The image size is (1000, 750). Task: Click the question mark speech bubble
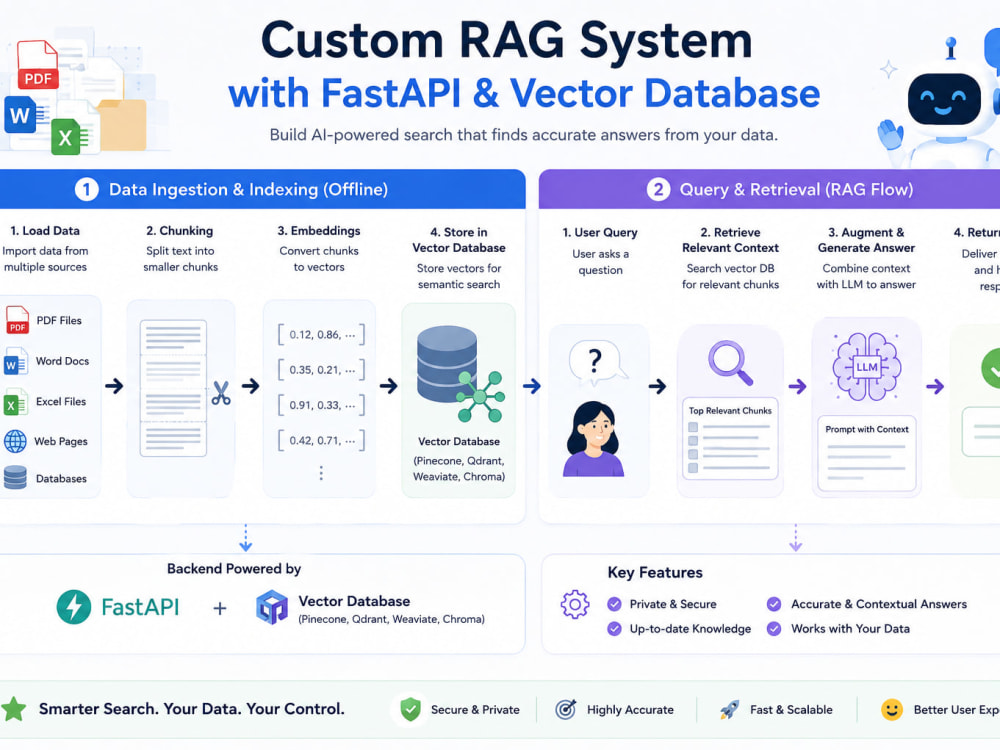pyautogui.click(x=595, y=362)
